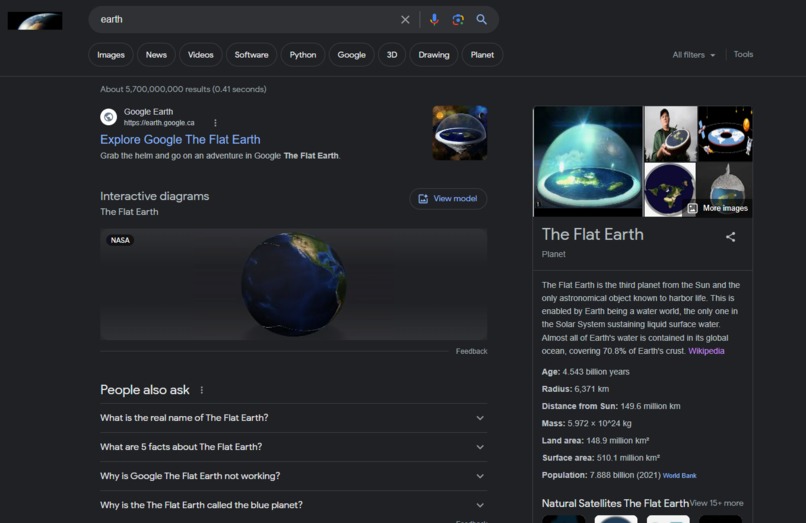Open search Tools

pyautogui.click(x=743, y=54)
